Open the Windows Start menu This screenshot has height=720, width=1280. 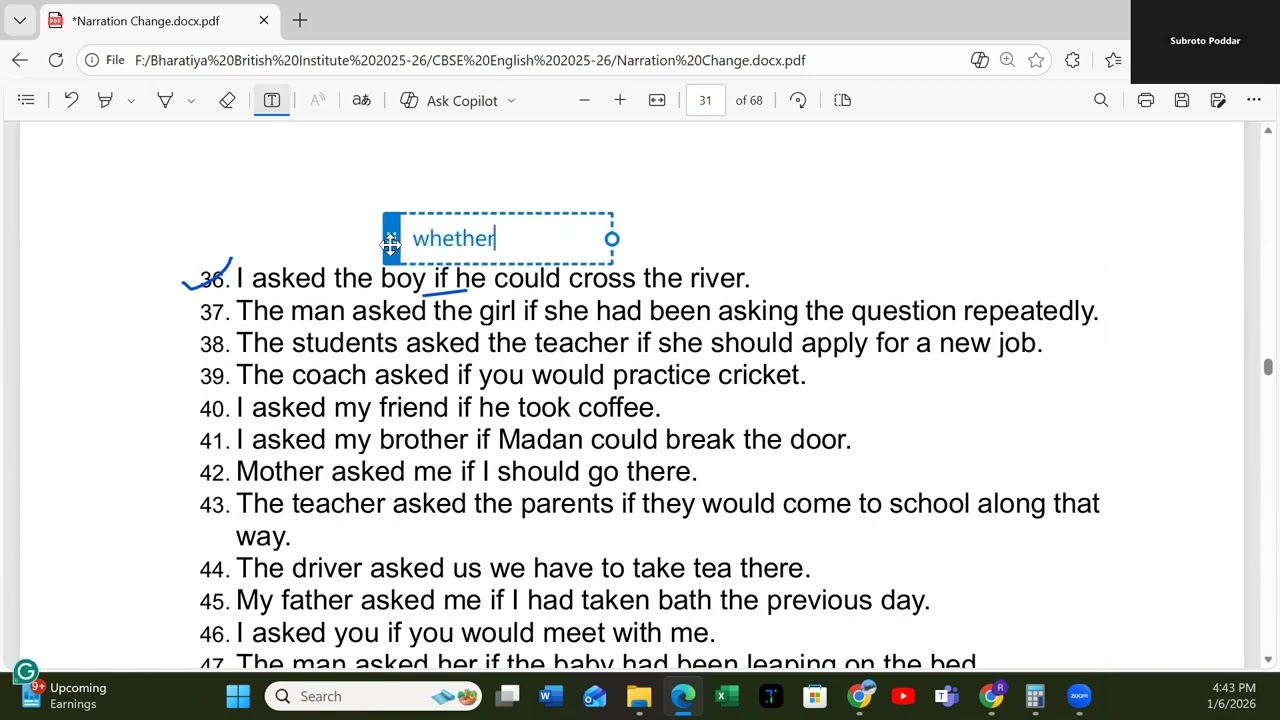tap(238, 696)
